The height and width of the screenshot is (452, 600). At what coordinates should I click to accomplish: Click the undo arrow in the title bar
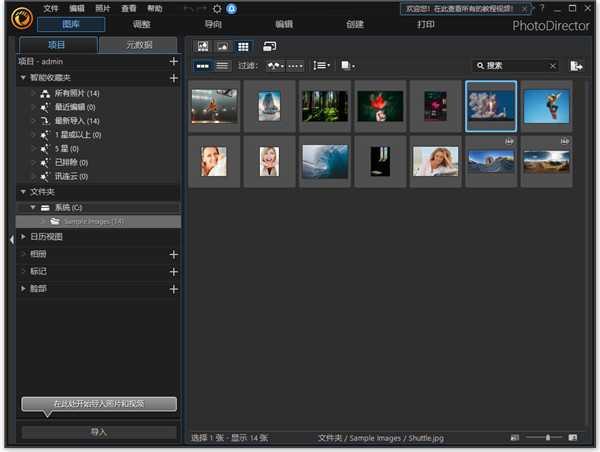[x=188, y=8]
